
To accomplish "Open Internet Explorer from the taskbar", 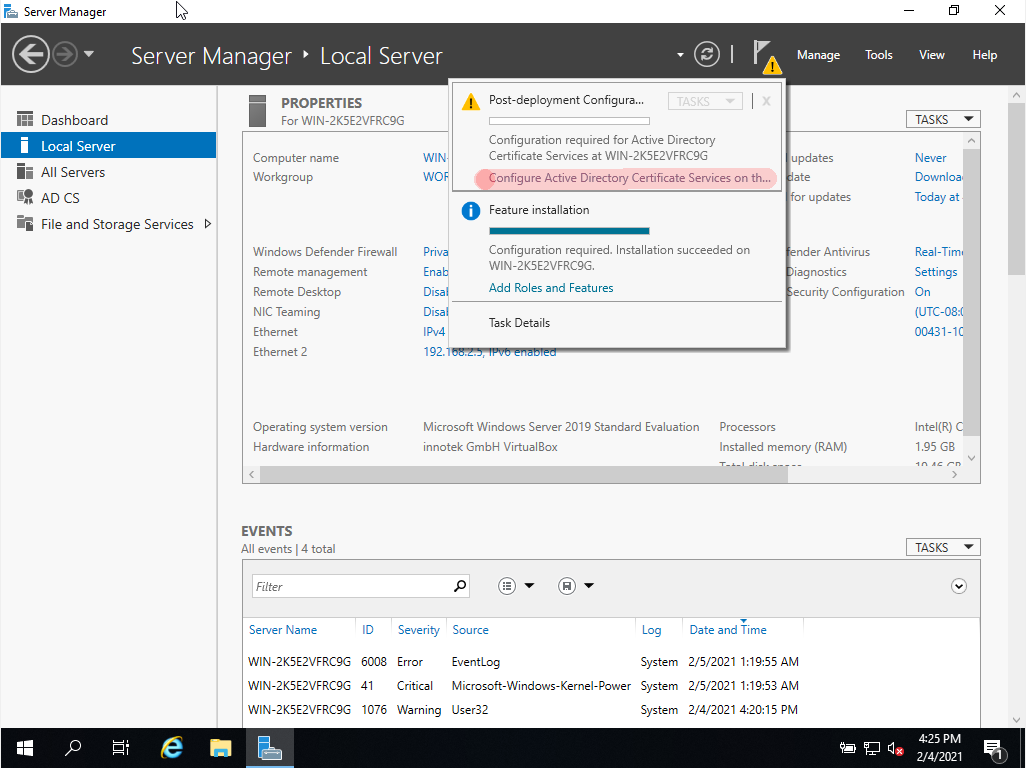I will pyautogui.click(x=172, y=747).
